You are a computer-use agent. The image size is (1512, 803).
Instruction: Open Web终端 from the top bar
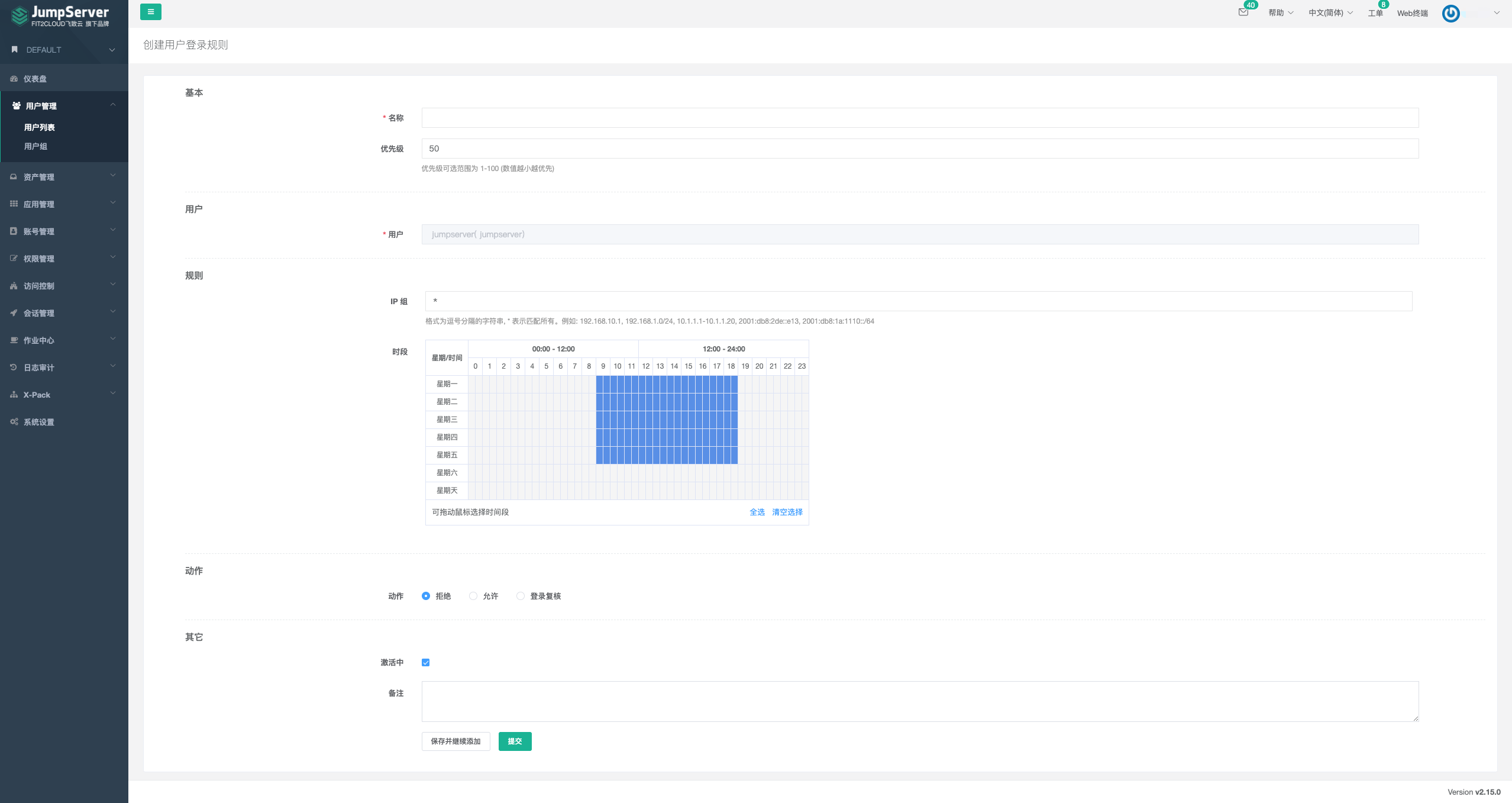tap(1412, 13)
